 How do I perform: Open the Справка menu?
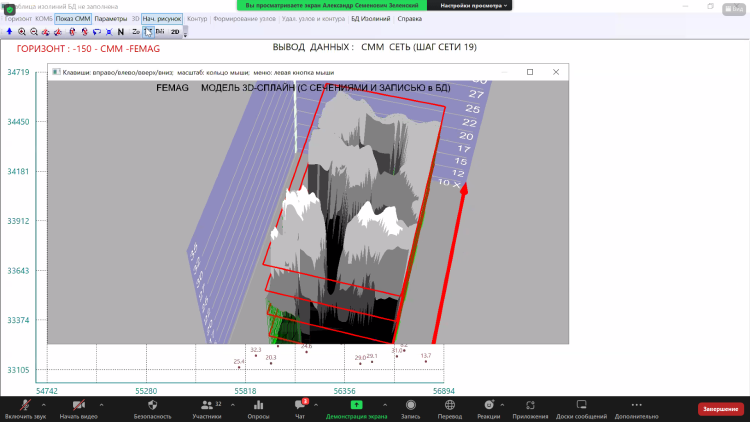pos(410,18)
